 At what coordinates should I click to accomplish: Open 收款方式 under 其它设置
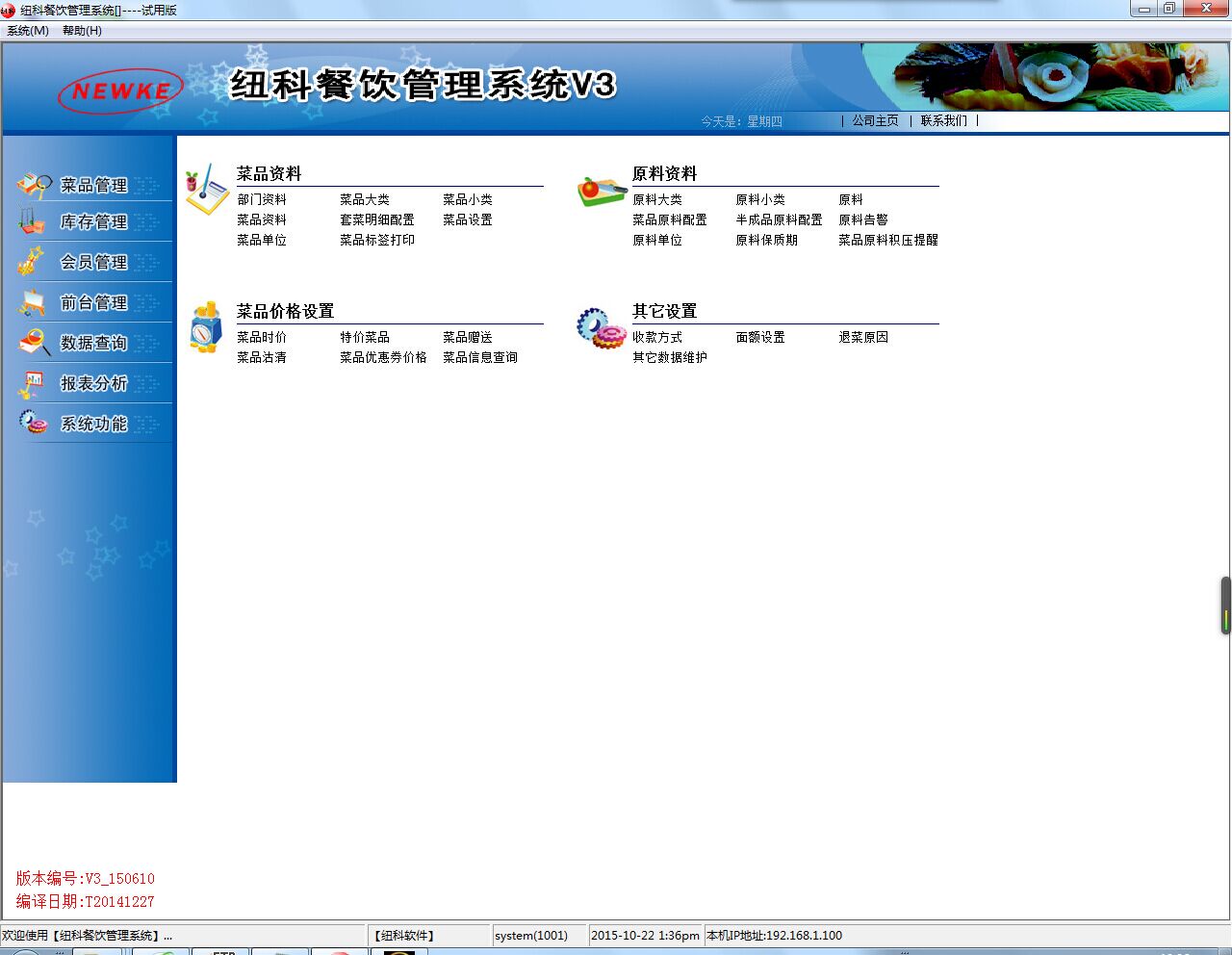point(657,337)
